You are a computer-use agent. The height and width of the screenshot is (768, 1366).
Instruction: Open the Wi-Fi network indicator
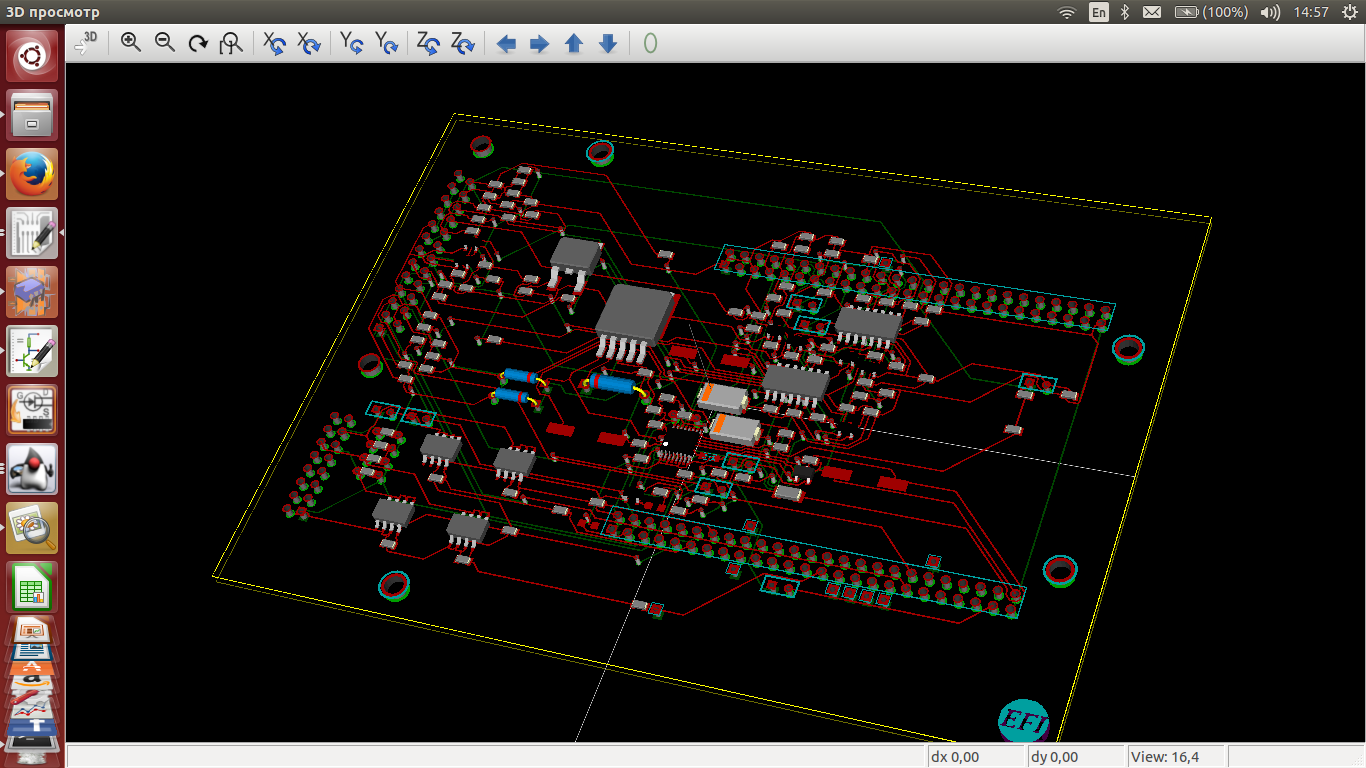(1067, 12)
